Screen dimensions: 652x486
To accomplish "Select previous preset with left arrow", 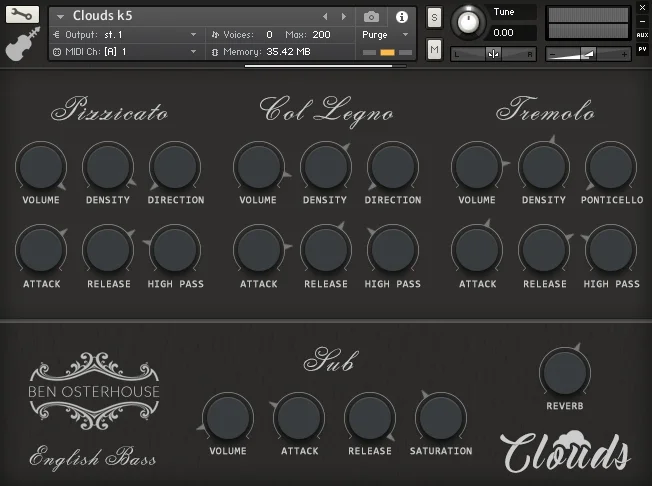I will click(x=325, y=17).
